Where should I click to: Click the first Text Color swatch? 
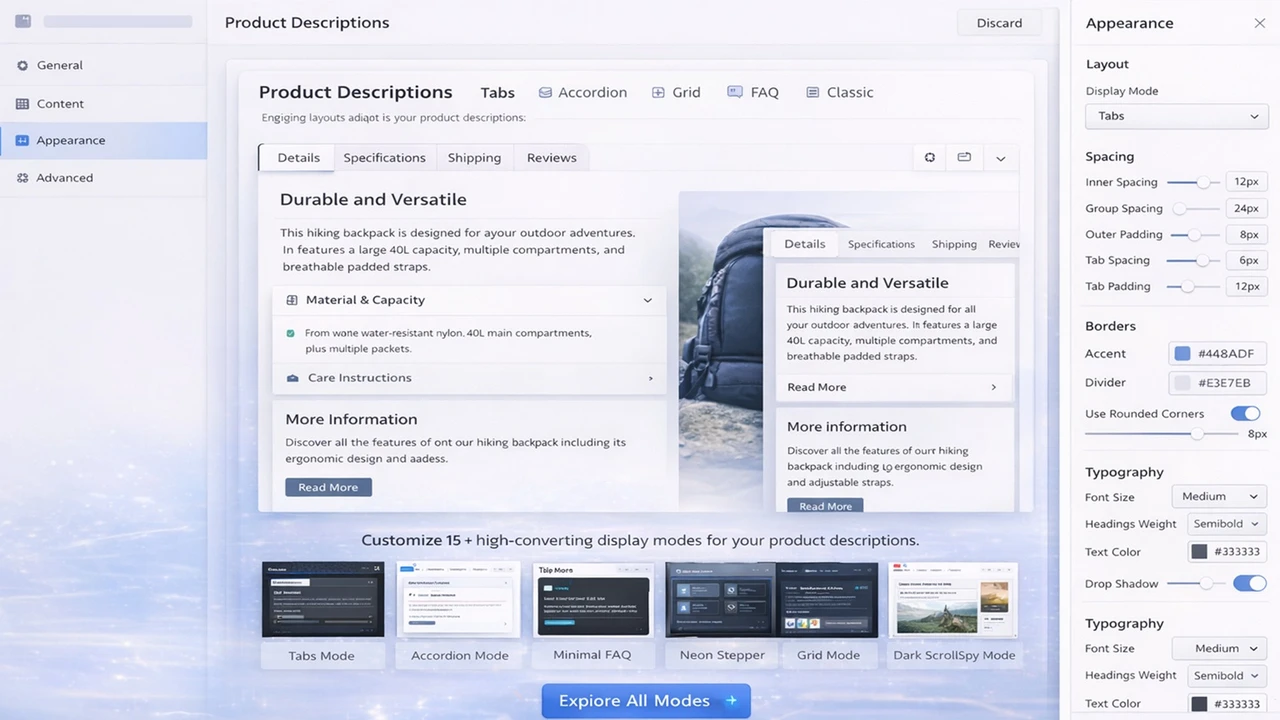(x=1199, y=552)
